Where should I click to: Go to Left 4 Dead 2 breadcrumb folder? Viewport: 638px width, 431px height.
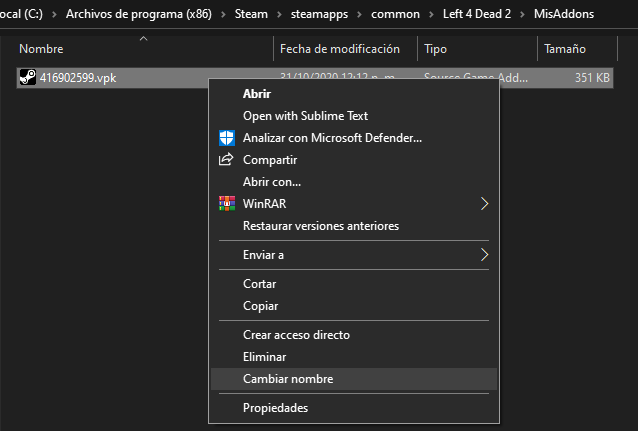478,14
